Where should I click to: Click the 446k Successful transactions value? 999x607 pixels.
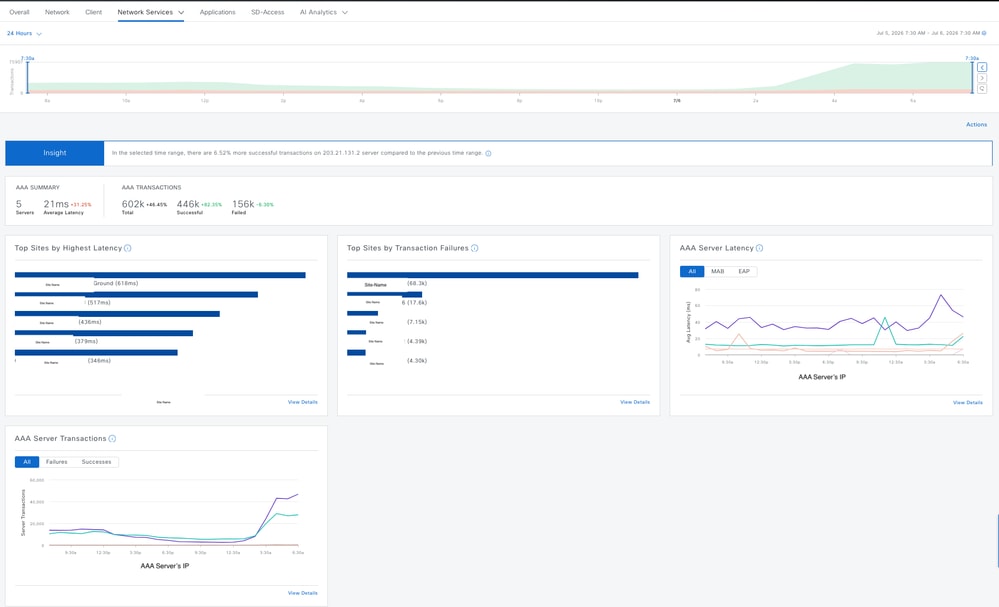pos(188,204)
